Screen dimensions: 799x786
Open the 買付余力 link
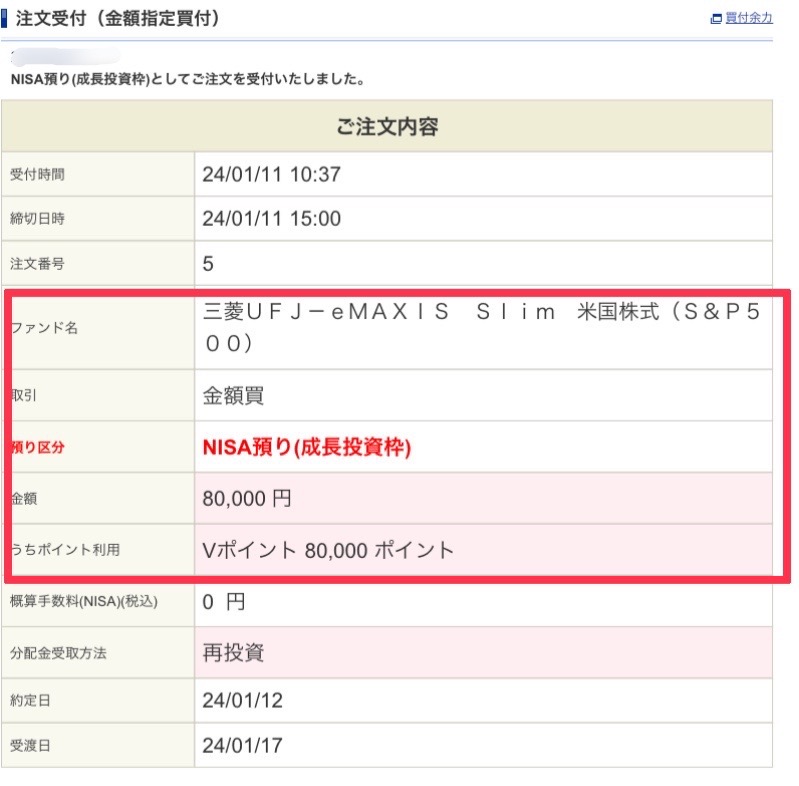[x=749, y=18]
